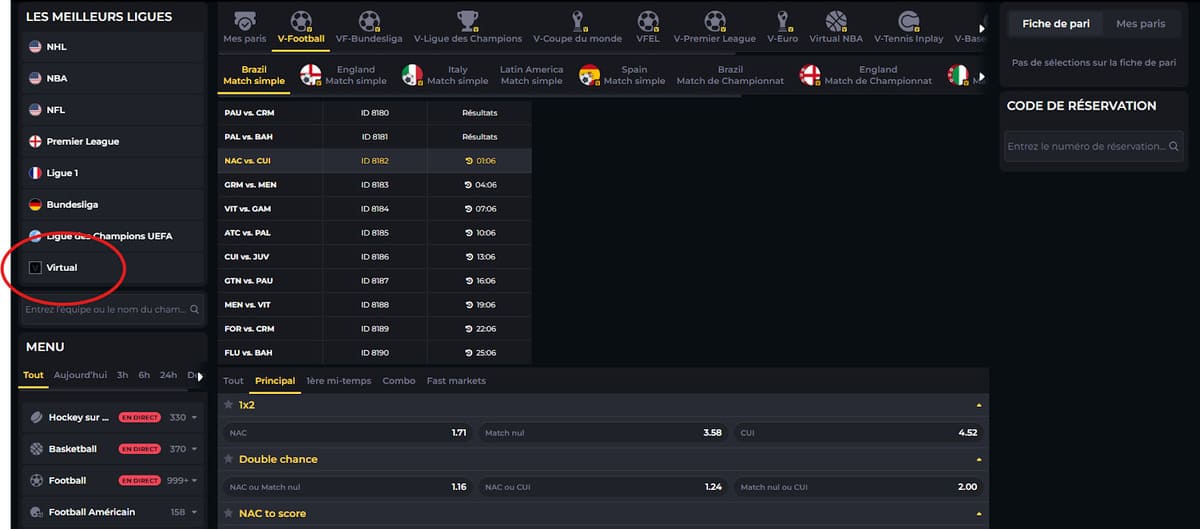Screen dimensions: 1200x529
Task: Select the VIT vs. GAM match row
Action: [374, 209]
